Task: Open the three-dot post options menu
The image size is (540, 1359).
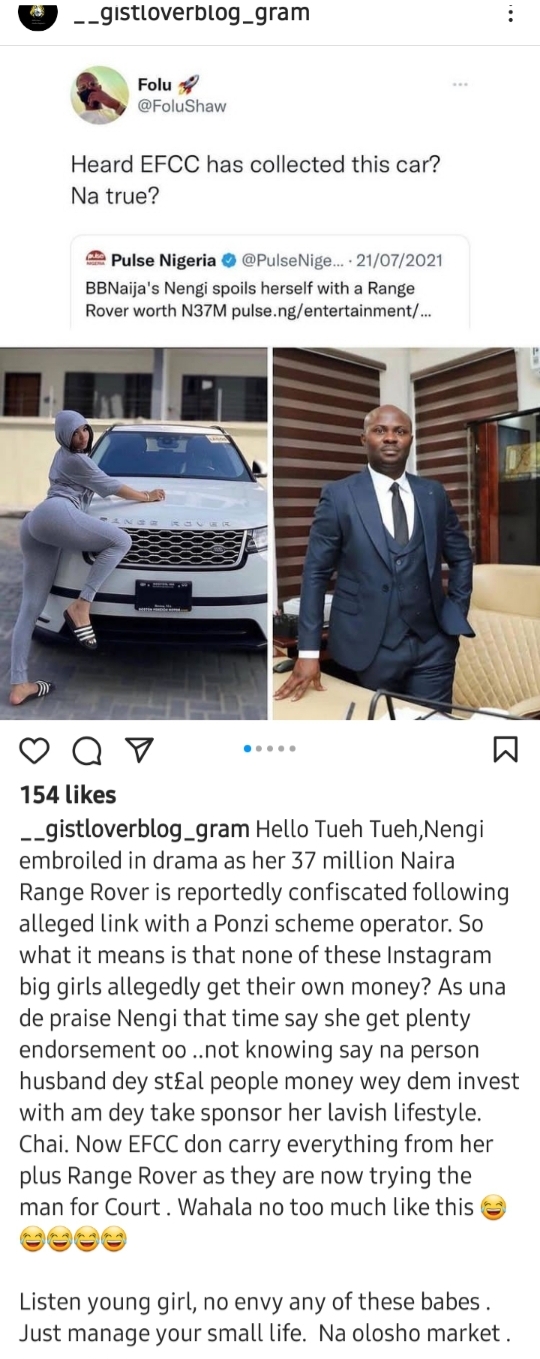Action: pos(511,15)
